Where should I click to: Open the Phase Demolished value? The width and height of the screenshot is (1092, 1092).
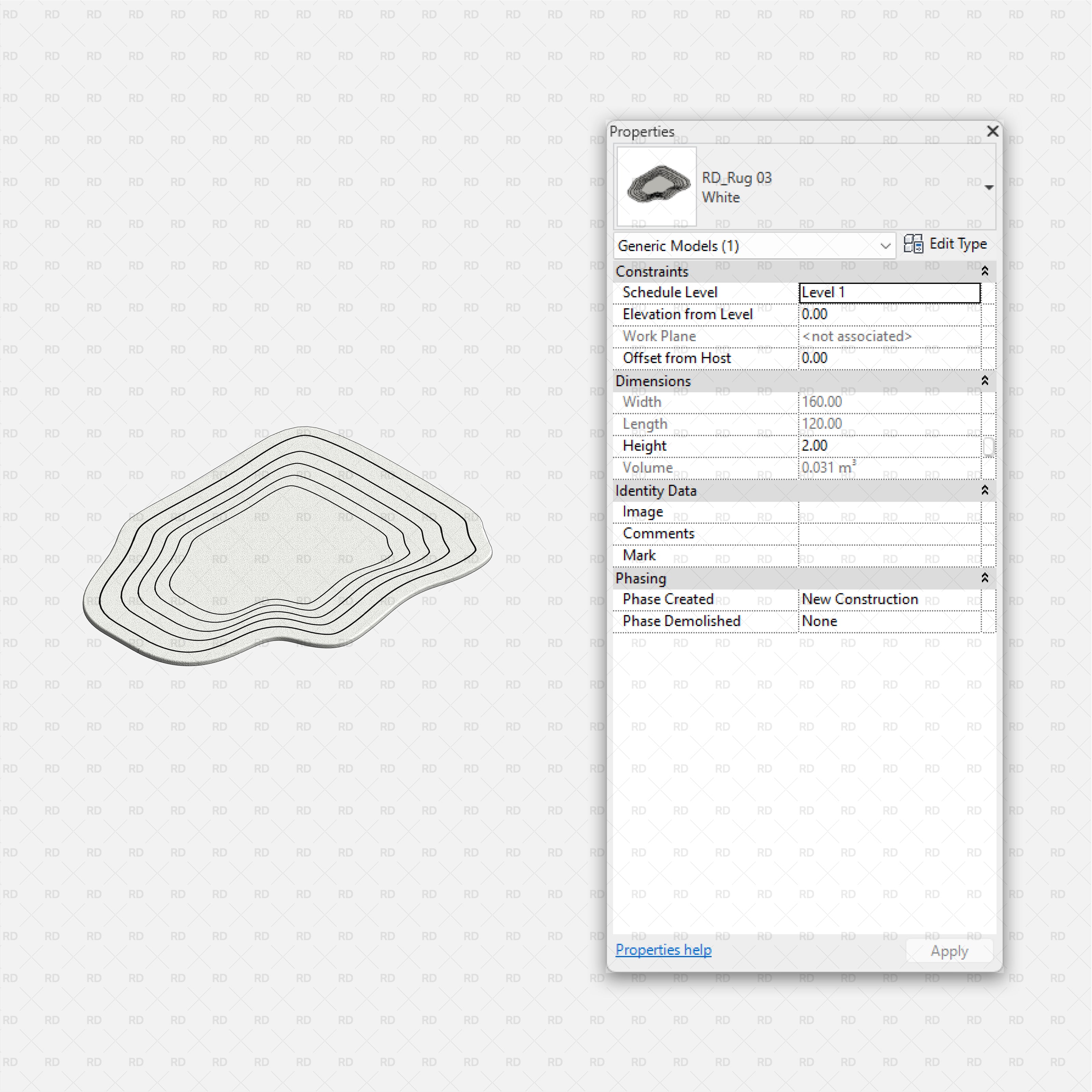click(x=889, y=621)
